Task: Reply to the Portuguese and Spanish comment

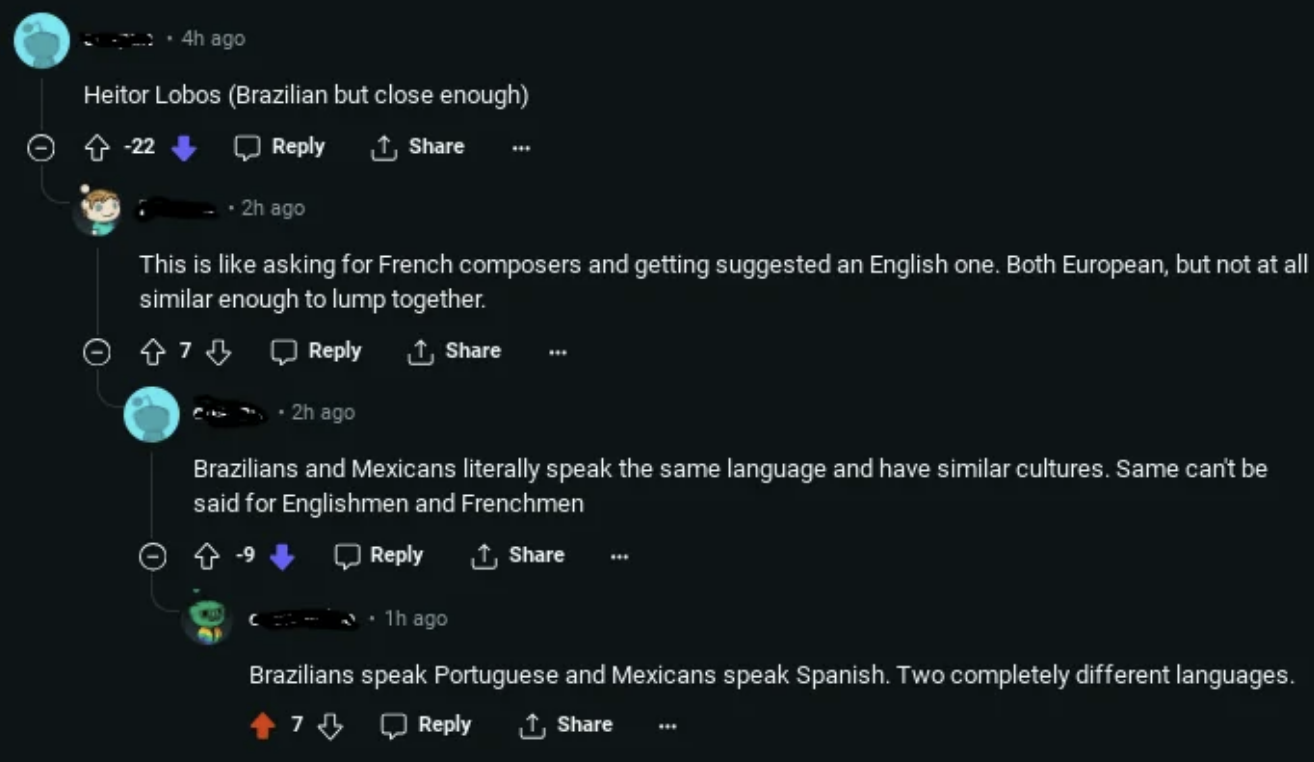Action: point(426,725)
